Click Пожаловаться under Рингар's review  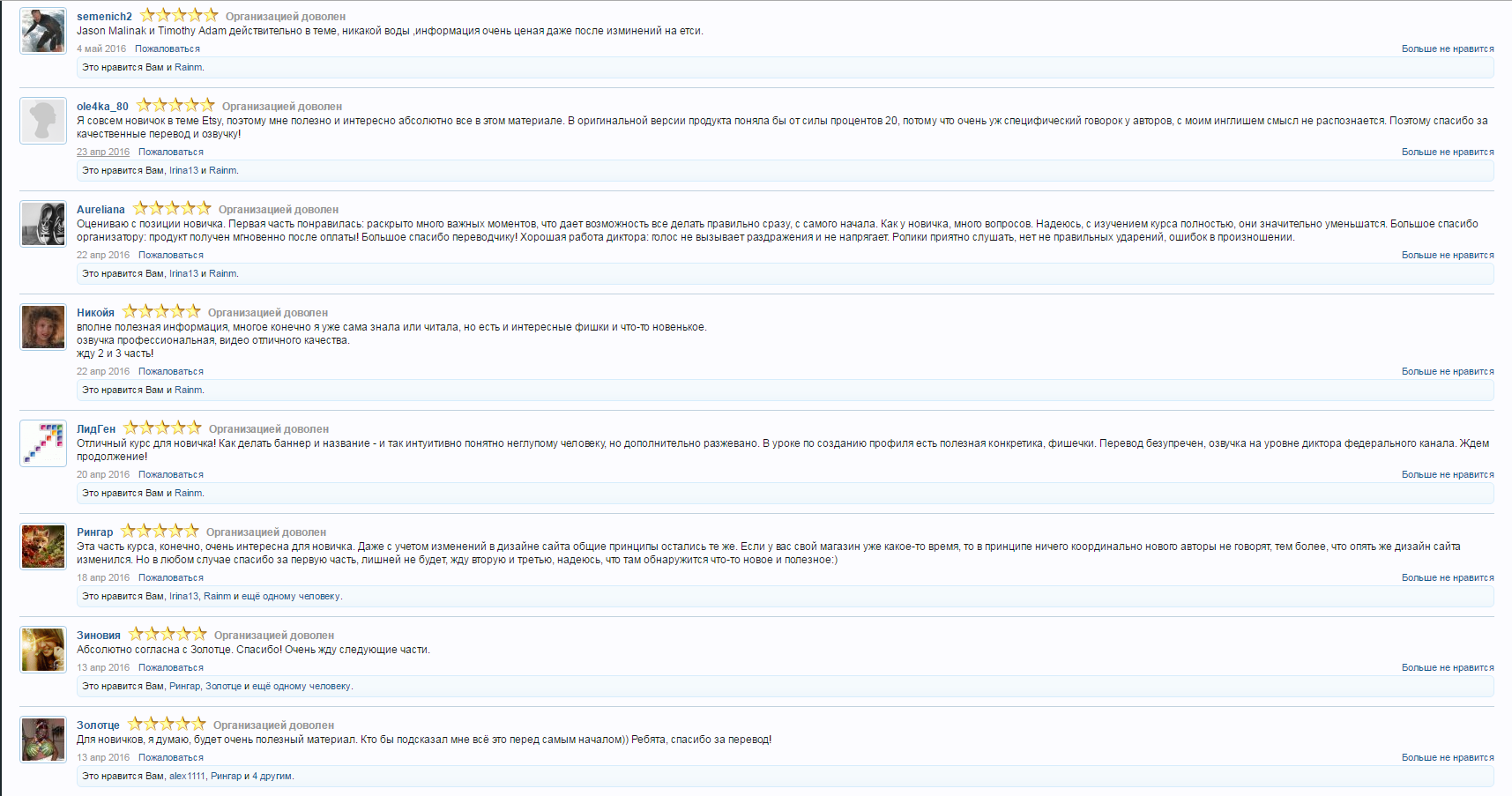point(171,578)
